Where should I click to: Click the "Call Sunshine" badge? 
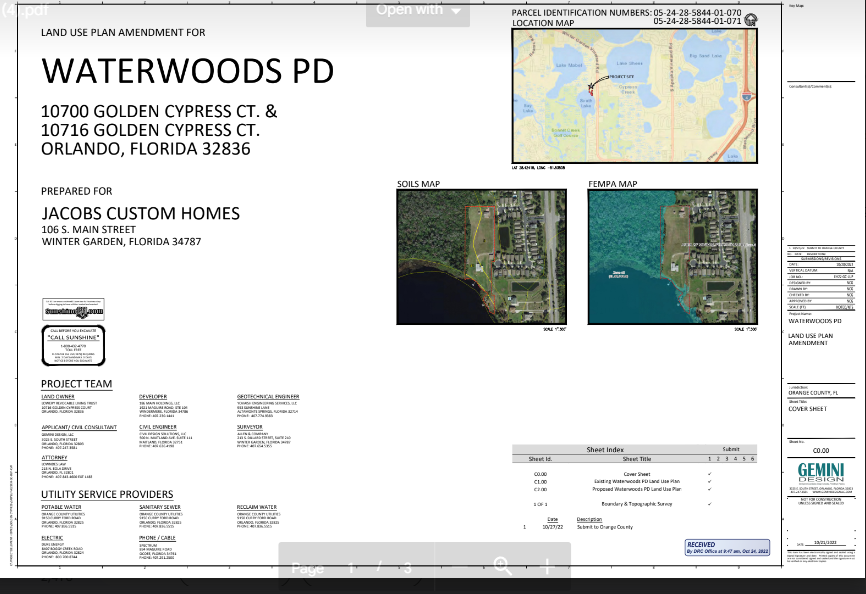(72, 340)
